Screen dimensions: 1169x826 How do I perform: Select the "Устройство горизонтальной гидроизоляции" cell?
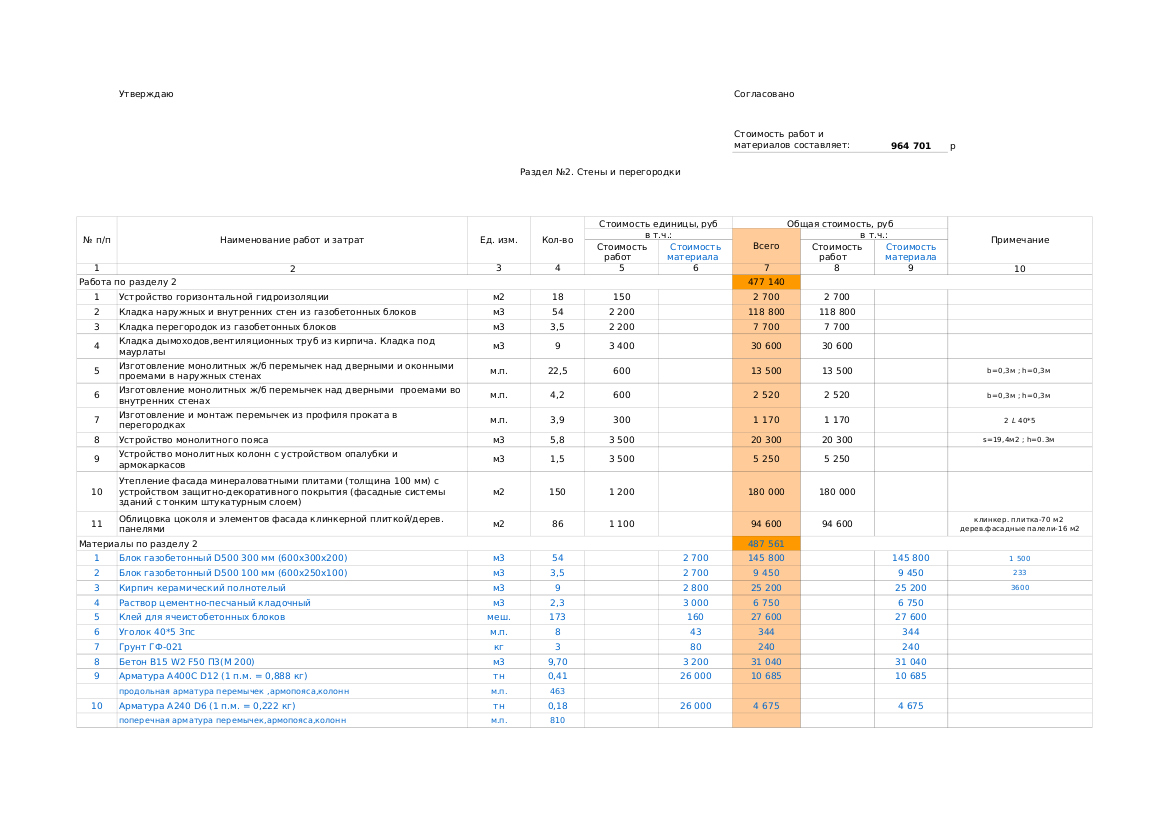[223, 297]
